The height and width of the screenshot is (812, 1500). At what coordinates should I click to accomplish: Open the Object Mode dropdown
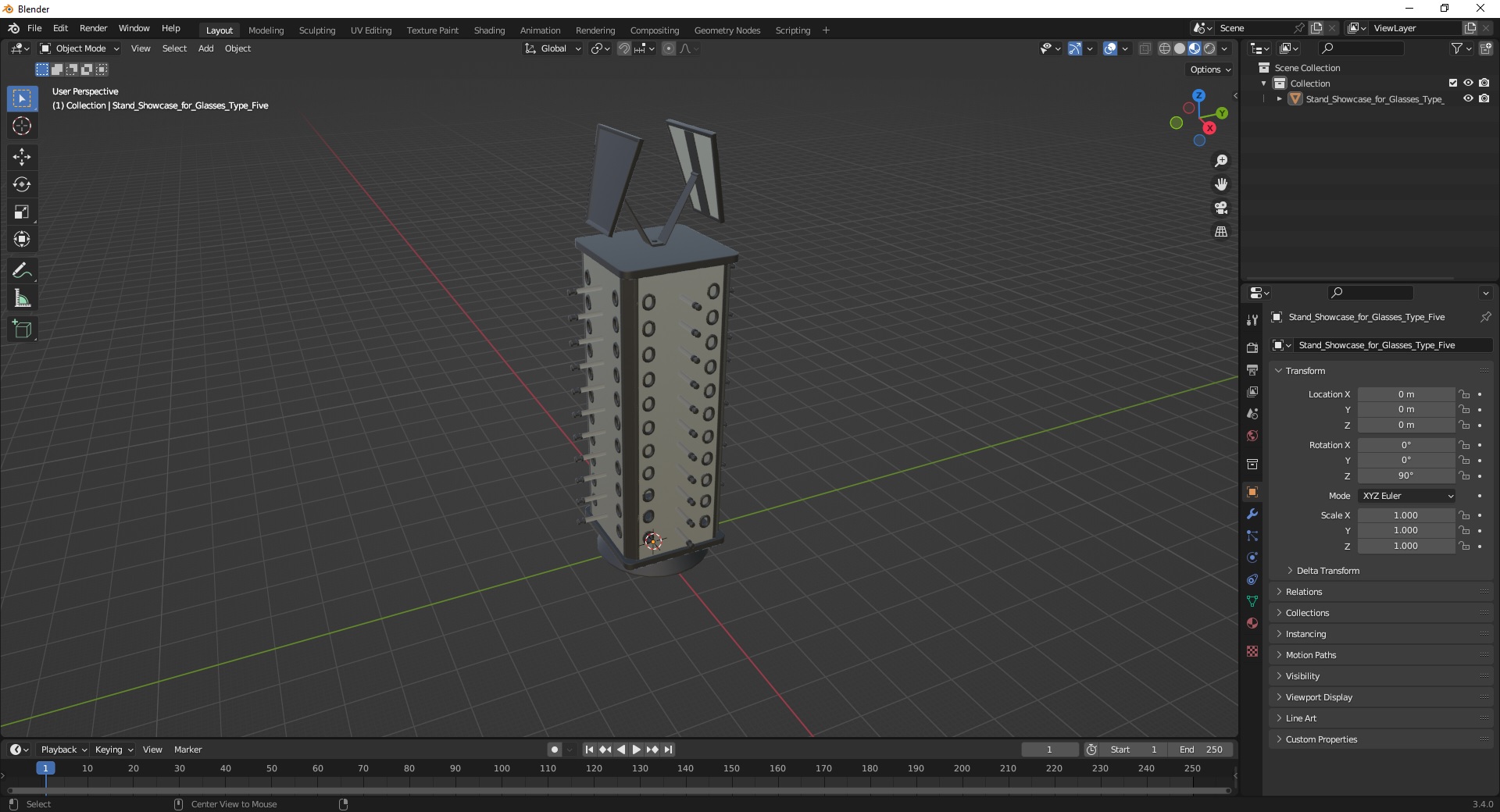pos(80,48)
